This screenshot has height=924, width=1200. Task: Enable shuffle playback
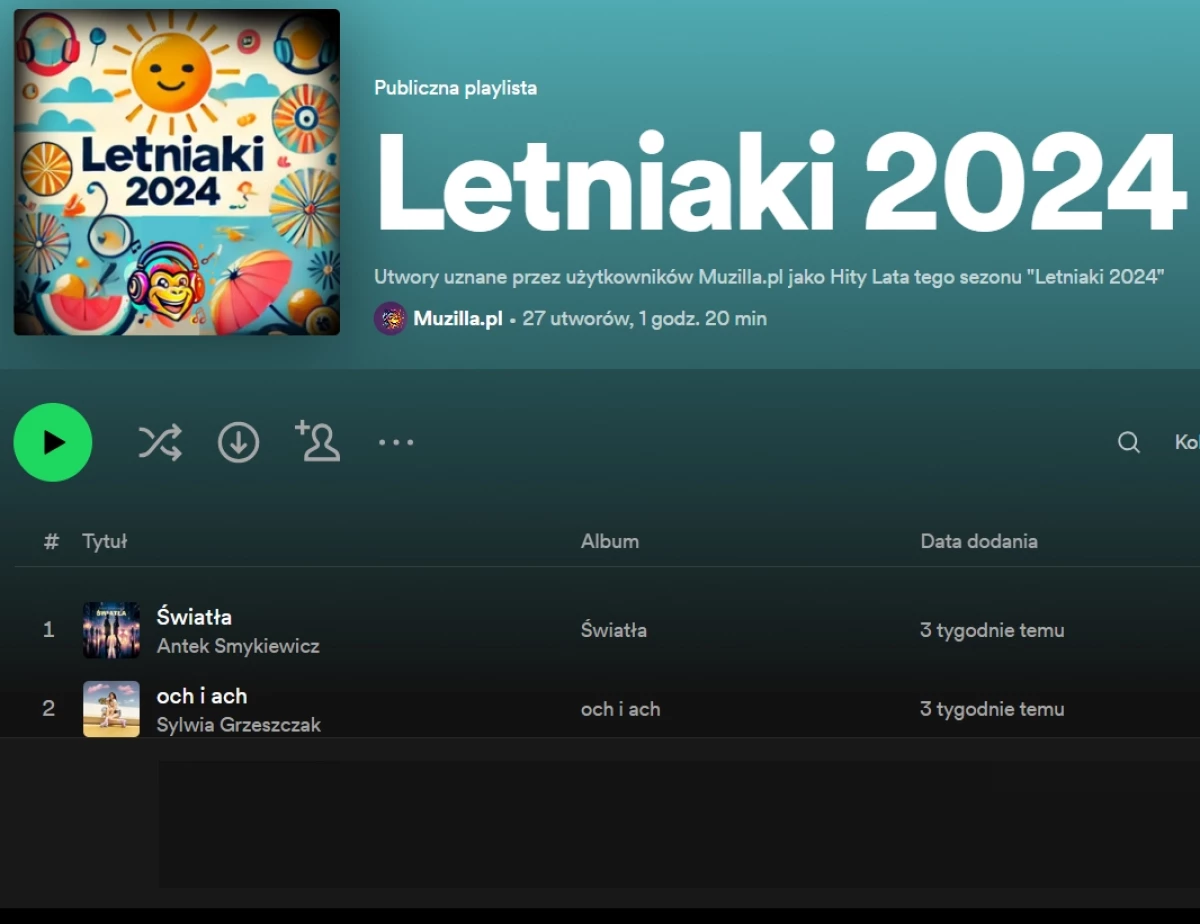(159, 442)
